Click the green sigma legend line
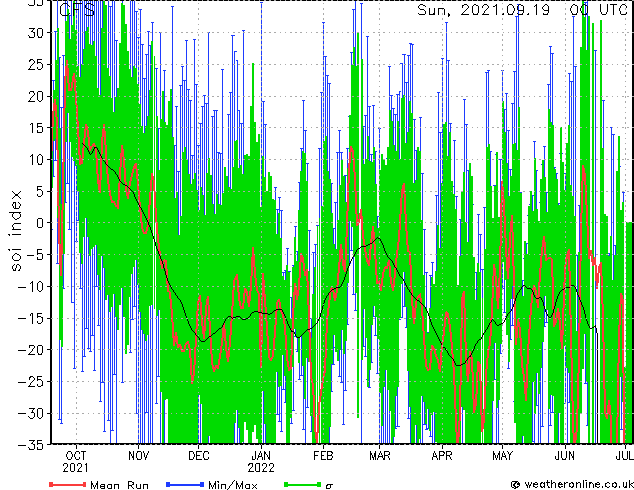Viewport: 634px width, 490px height. tap(302, 484)
